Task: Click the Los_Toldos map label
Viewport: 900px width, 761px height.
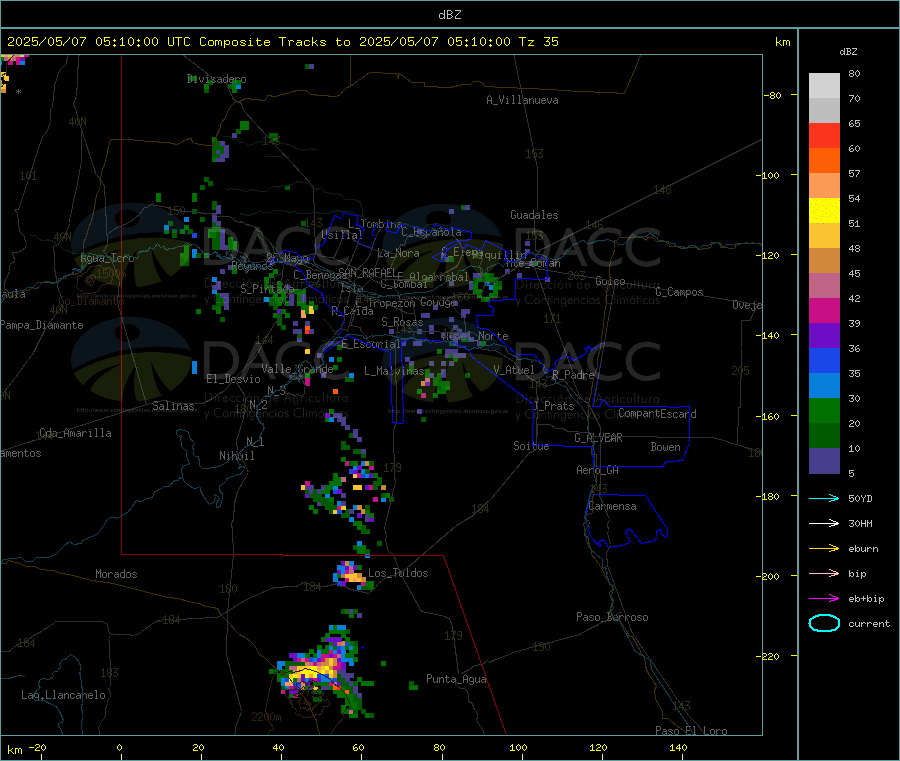Action: (398, 573)
